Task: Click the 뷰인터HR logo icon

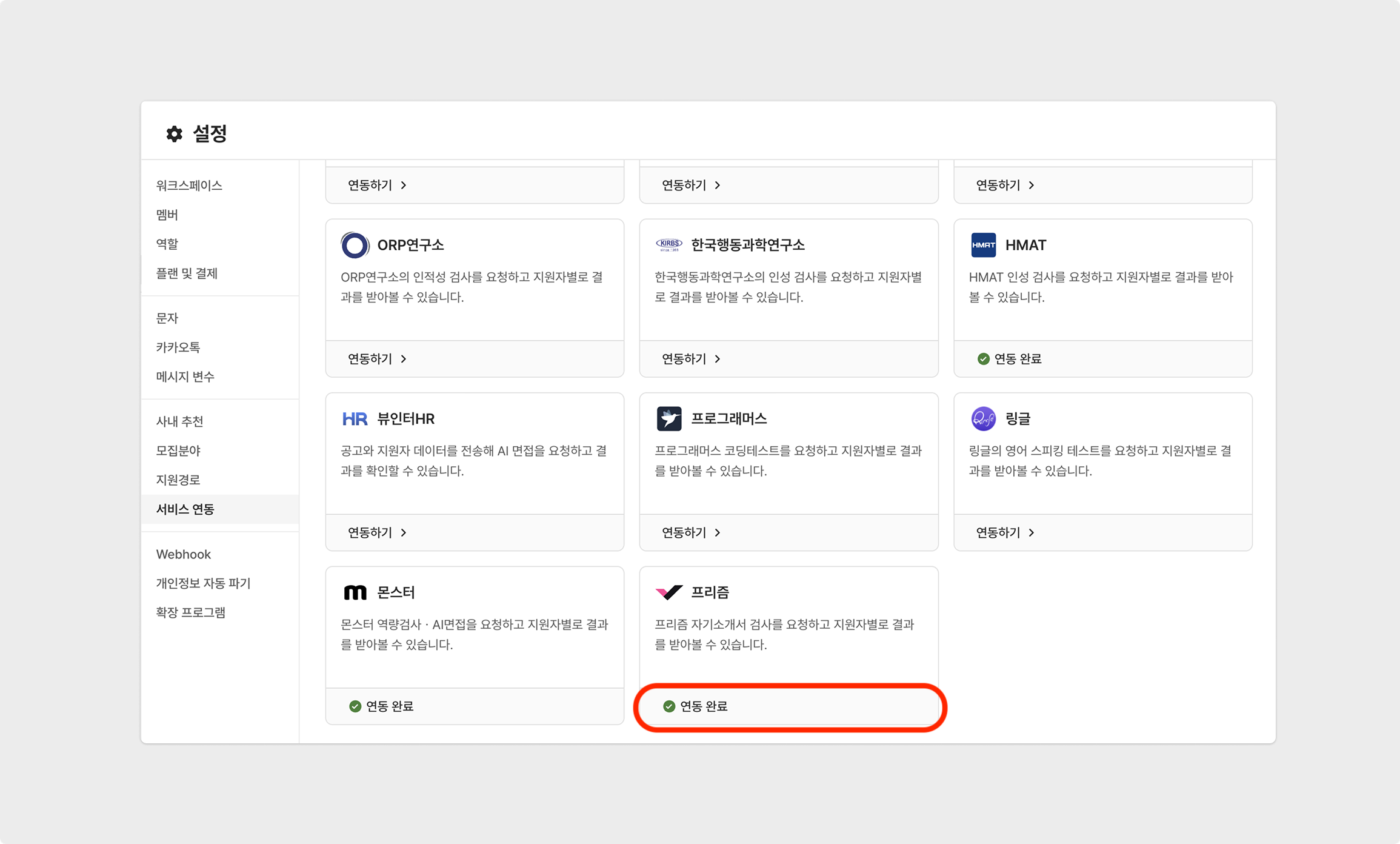Action: pyautogui.click(x=355, y=419)
